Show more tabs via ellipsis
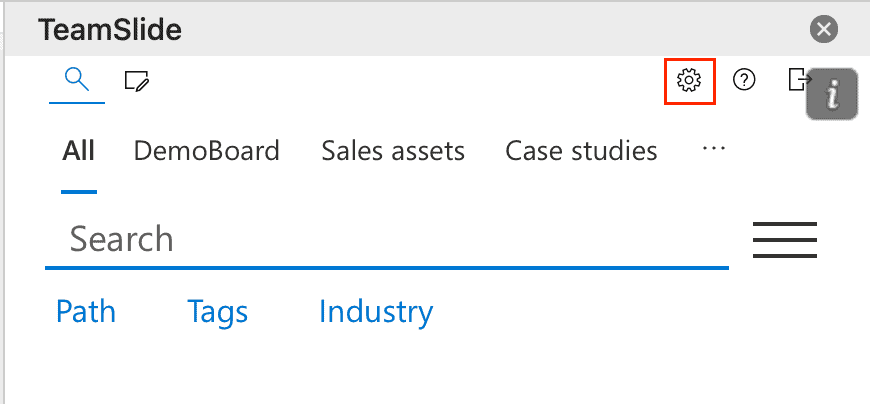 pos(714,148)
